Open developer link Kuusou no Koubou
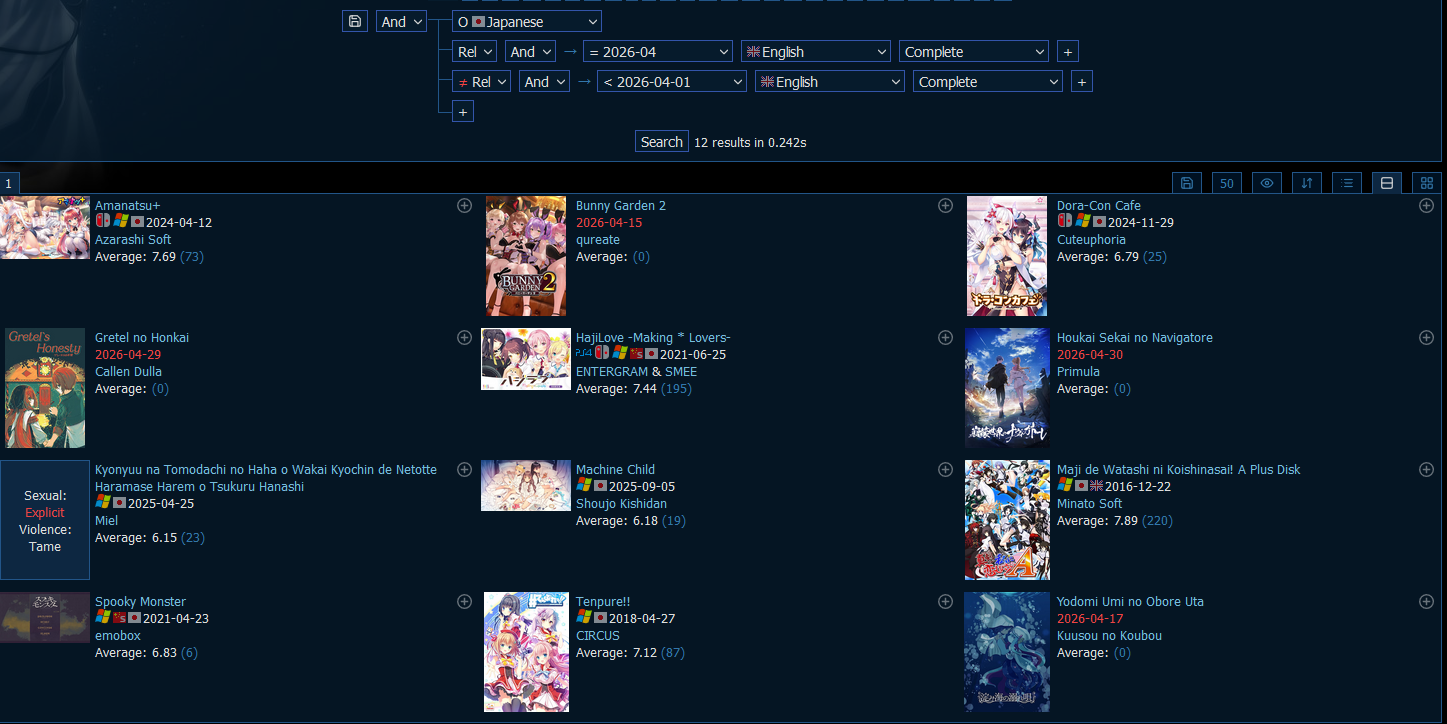The image size is (1447, 724). 1109,635
